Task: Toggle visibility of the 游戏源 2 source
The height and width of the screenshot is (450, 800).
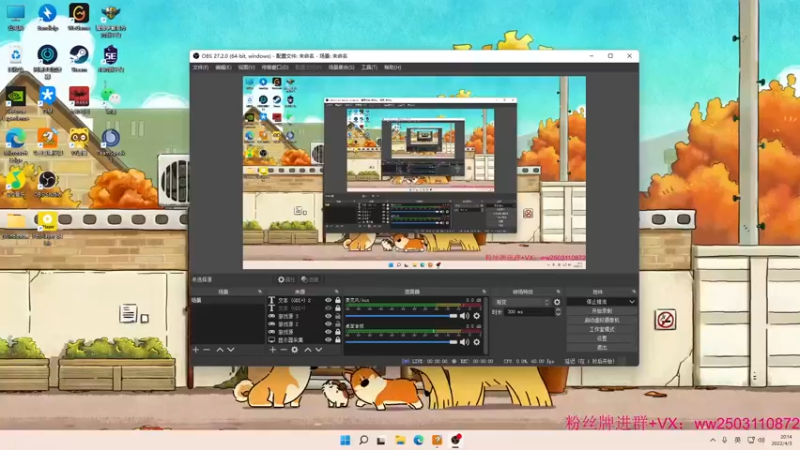Action: (x=328, y=324)
